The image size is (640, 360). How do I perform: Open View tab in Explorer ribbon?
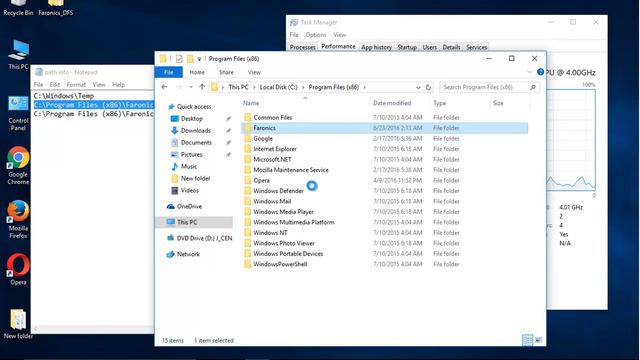click(x=254, y=72)
